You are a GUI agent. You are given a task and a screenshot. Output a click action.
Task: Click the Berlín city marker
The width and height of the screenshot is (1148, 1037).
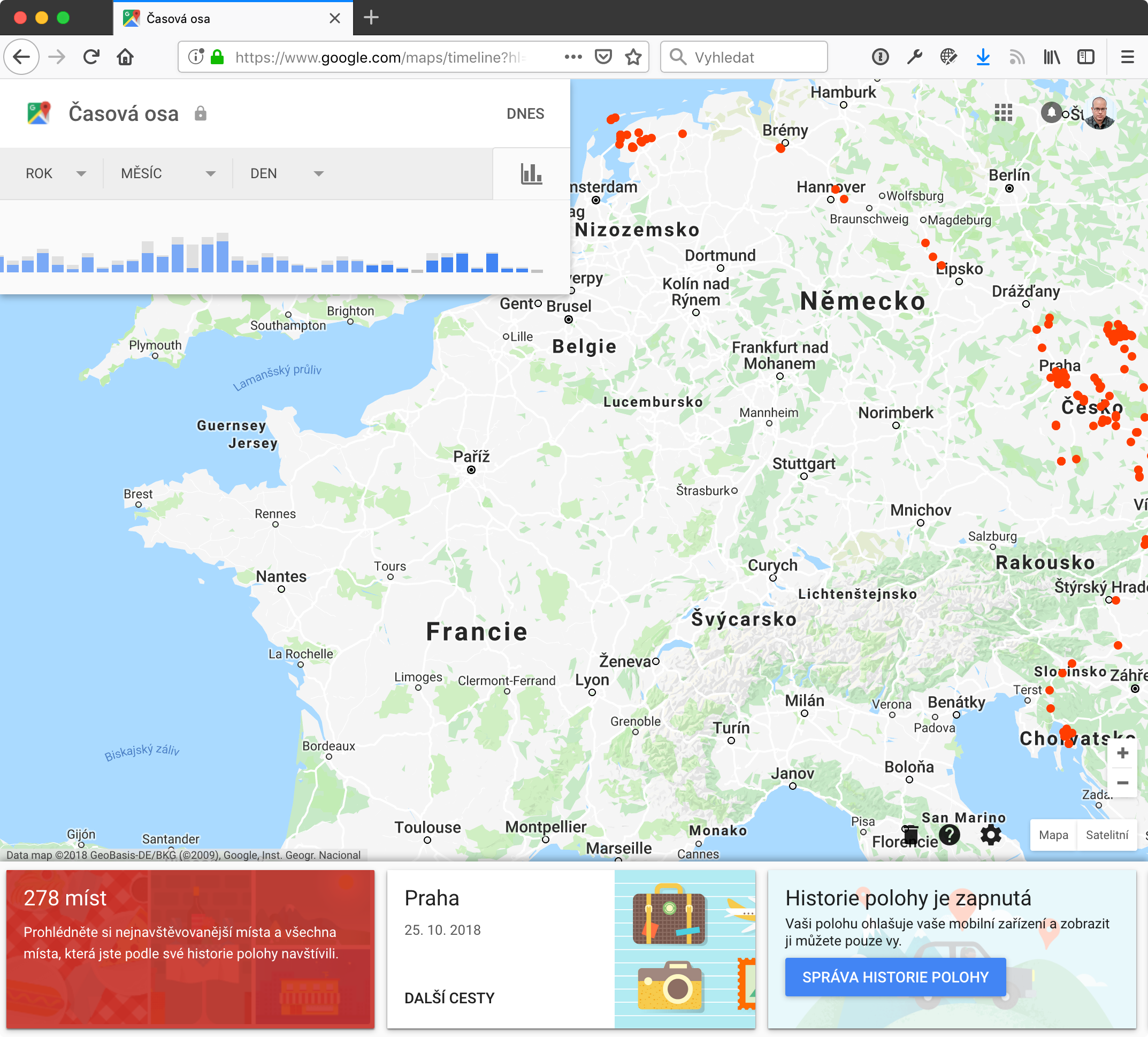click(1009, 188)
